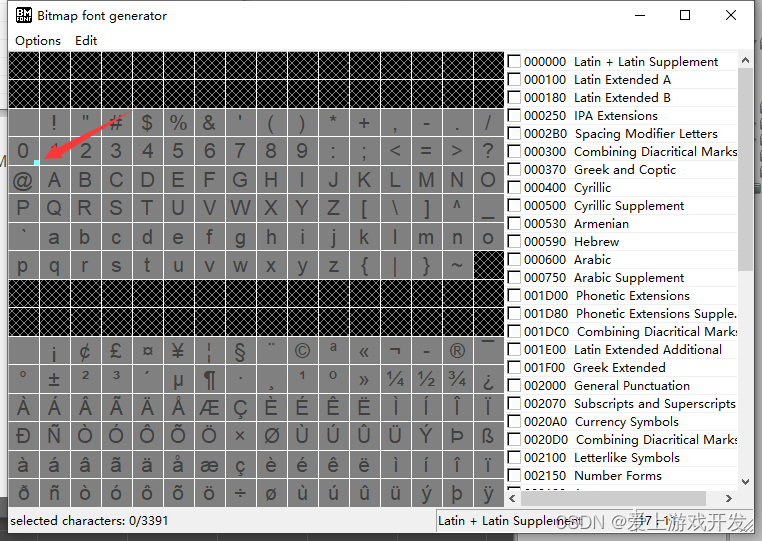Select the lowercase g glyph
The image size is (762, 541).
[241, 237]
